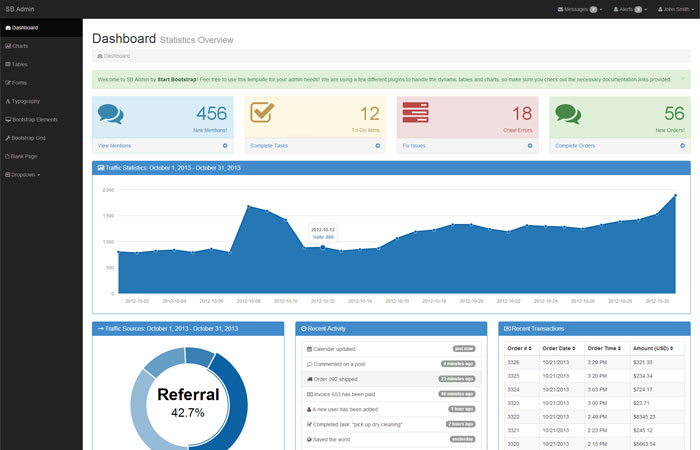The height and width of the screenshot is (450, 700).
Task: Click arrow icon beside Fix Issues
Action: (530, 146)
